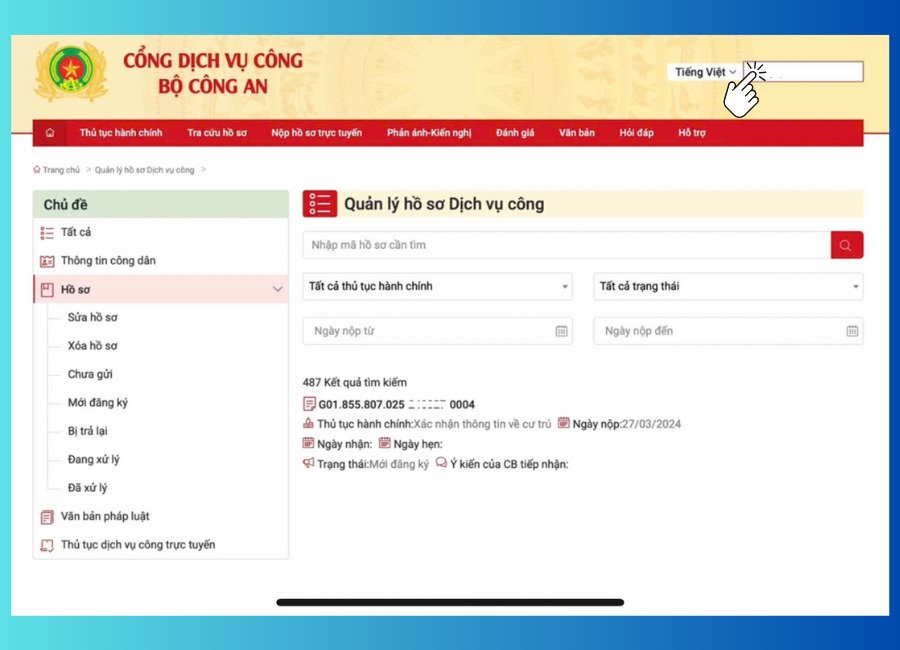Click Cổng Dịch Vụ Công Bộ Công An title
This screenshot has width=900, height=650.
[x=213, y=73]
